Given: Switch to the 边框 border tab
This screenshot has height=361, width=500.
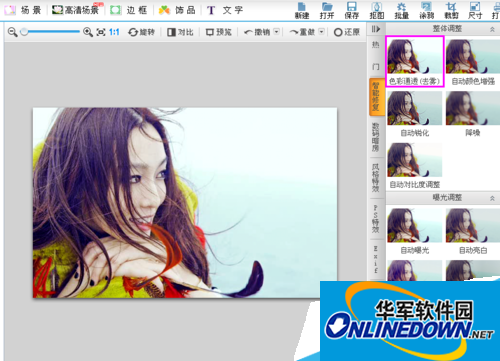Looking at the screenshot, I should [129, 10].
